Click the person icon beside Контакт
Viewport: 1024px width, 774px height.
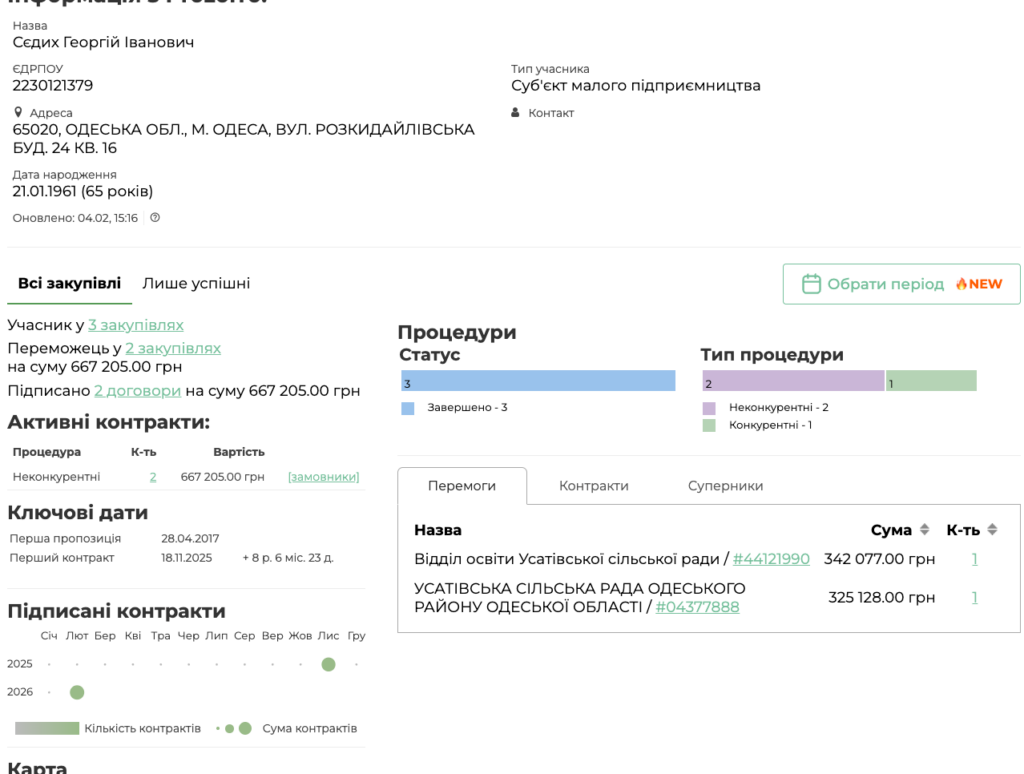click(x=516, y=113)
